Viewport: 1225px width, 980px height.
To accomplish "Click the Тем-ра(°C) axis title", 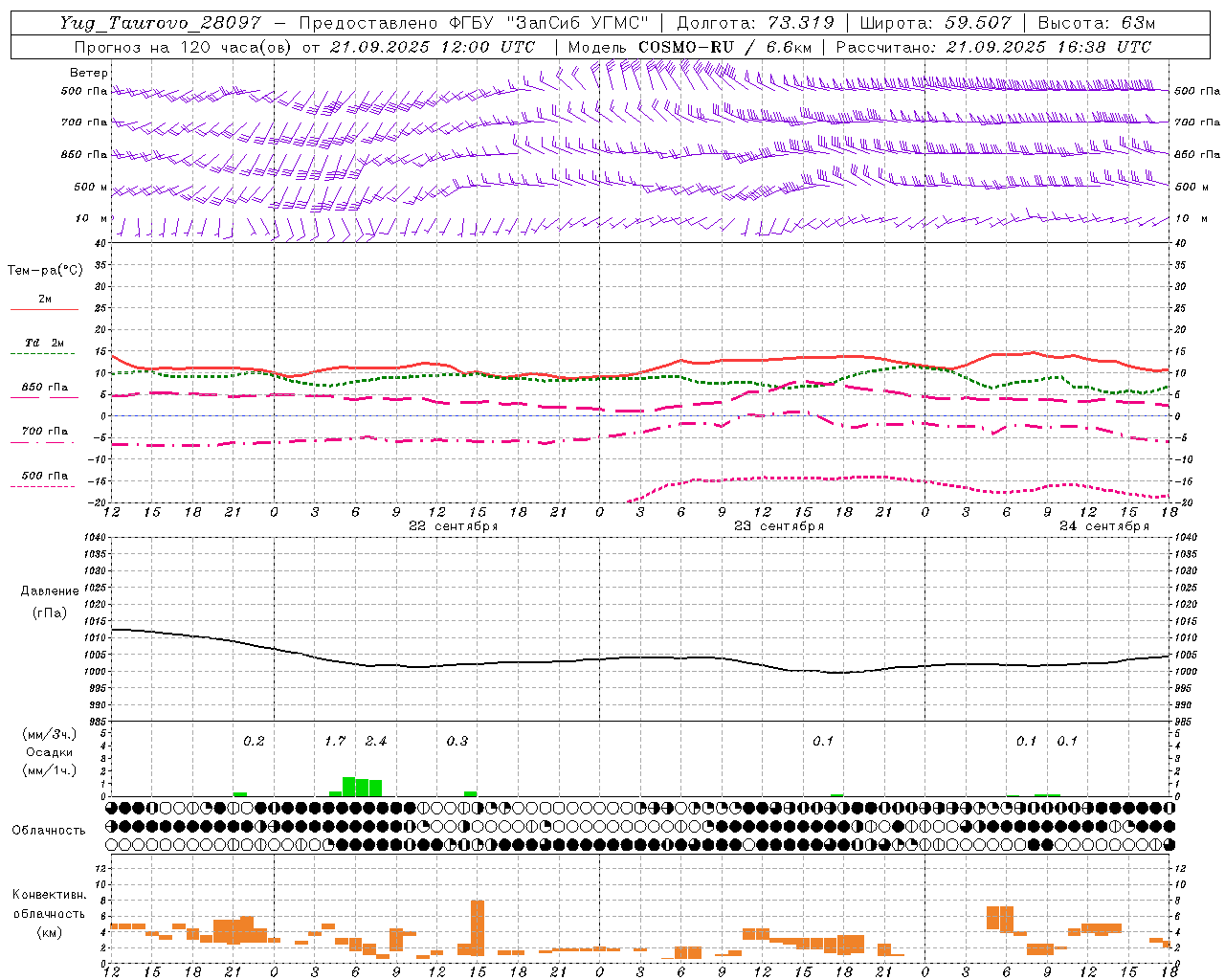I will tap(45, 271).
